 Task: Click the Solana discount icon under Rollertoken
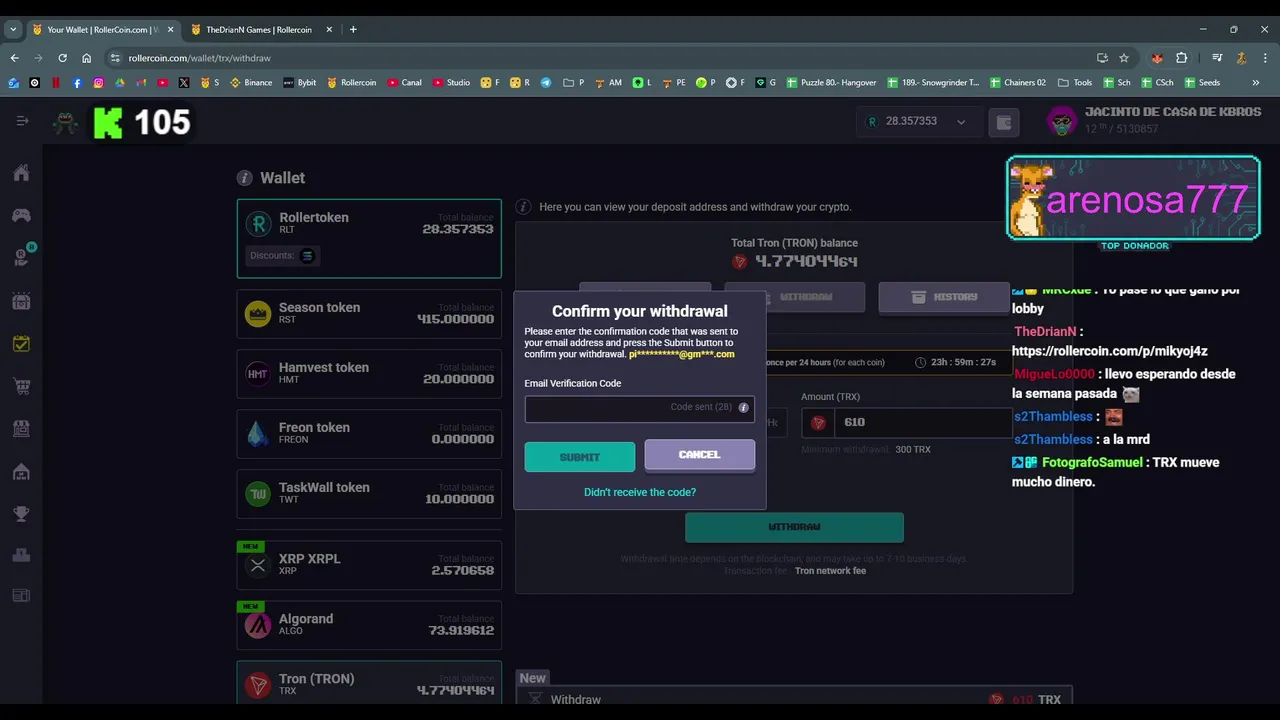point(307,256)
